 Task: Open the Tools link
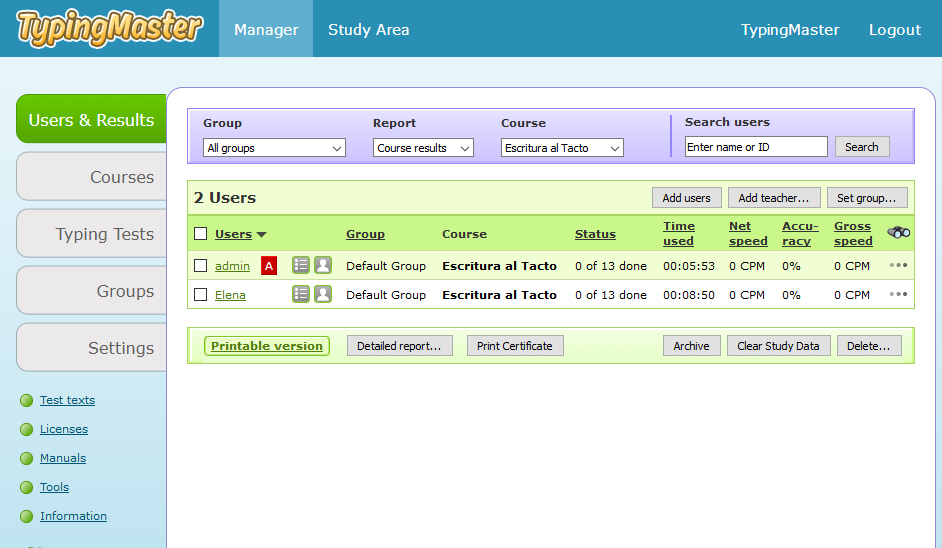[x=54, y=486]
